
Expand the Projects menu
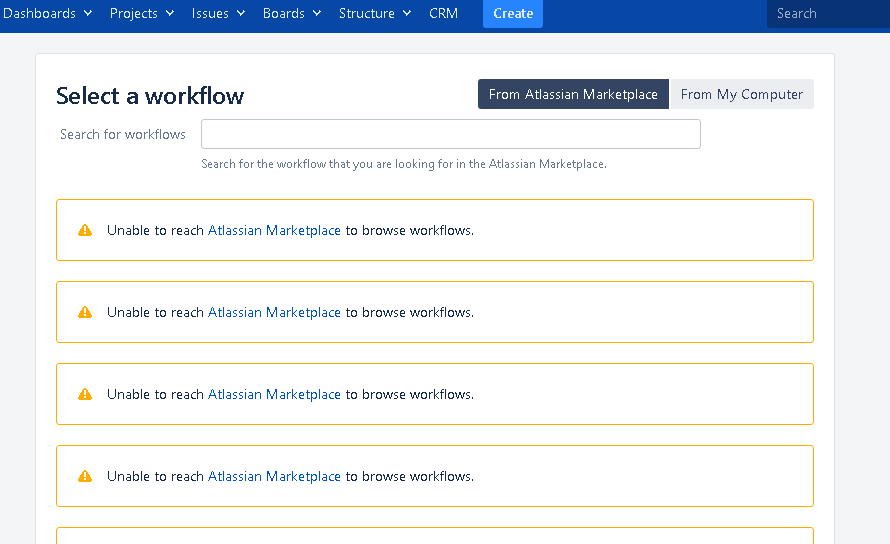(142, 13)
